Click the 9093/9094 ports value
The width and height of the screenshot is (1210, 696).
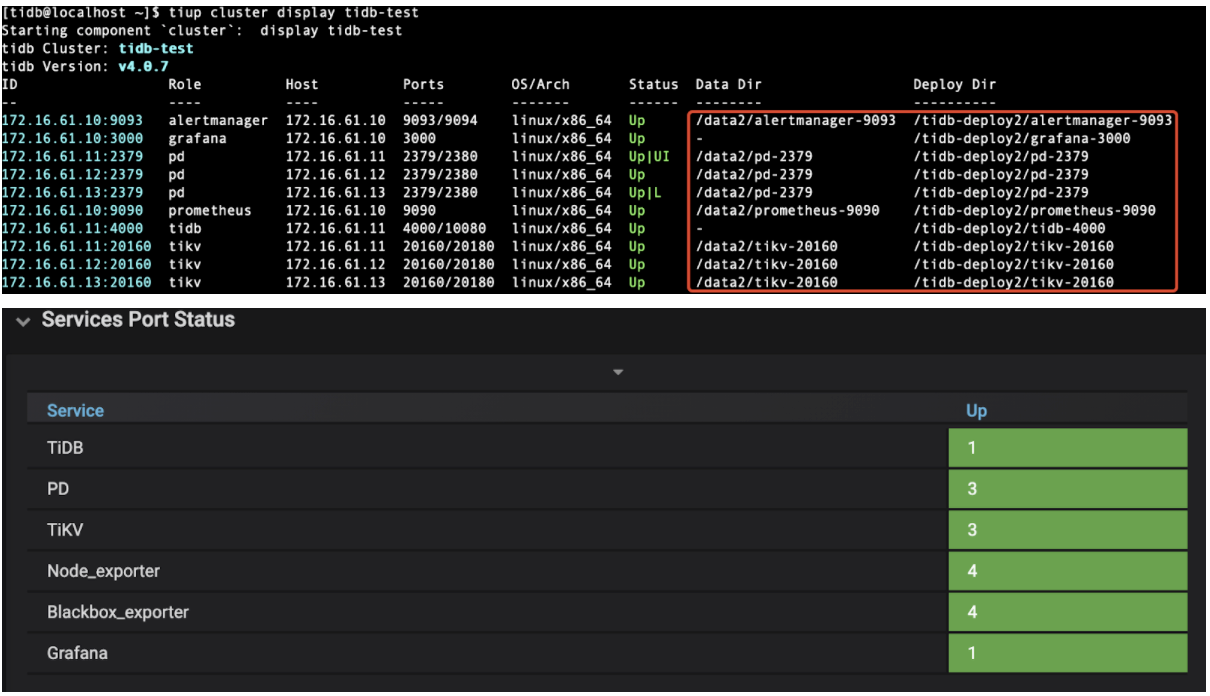(x=440, y=120)
